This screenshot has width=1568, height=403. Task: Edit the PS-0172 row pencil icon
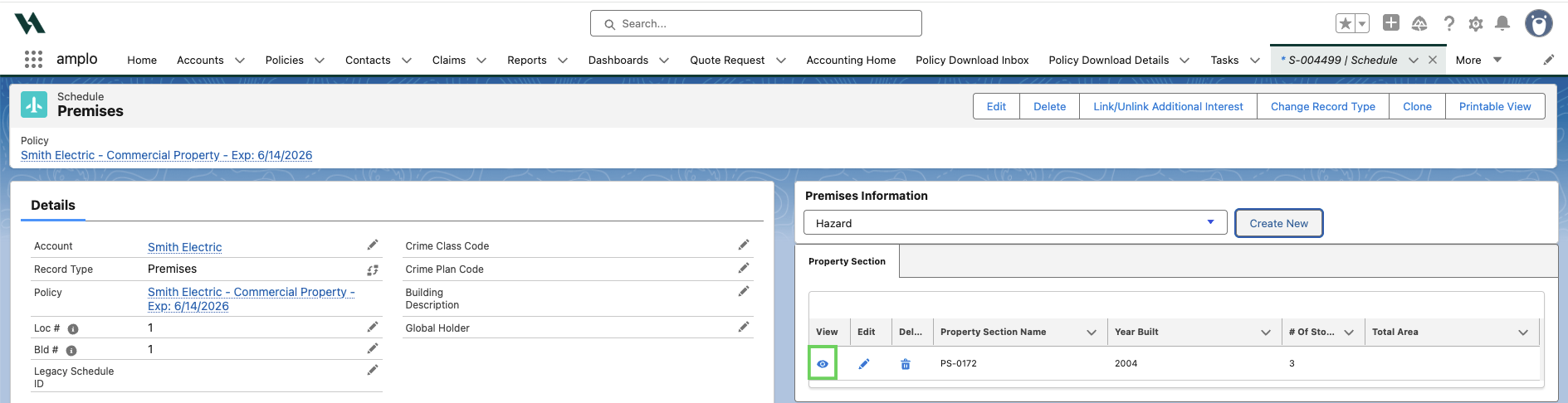864,363
